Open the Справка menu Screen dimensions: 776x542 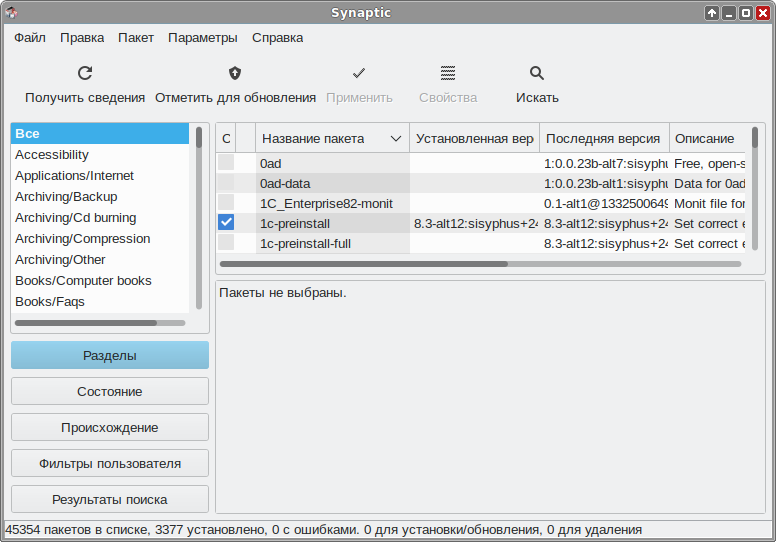pos(278,38)
